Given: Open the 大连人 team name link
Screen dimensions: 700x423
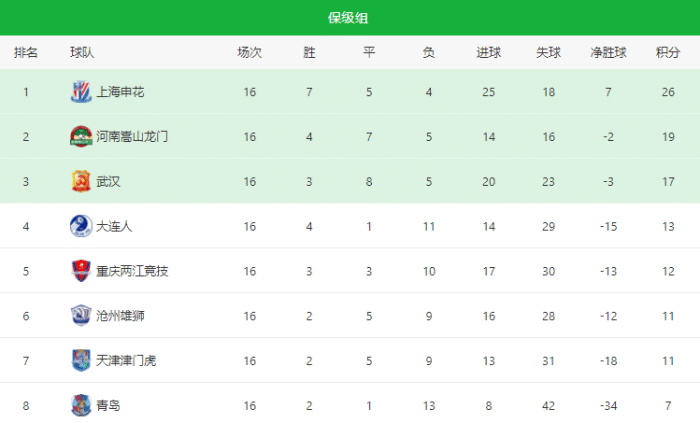Looking at the screenshot, I should [x=114, y=226].
